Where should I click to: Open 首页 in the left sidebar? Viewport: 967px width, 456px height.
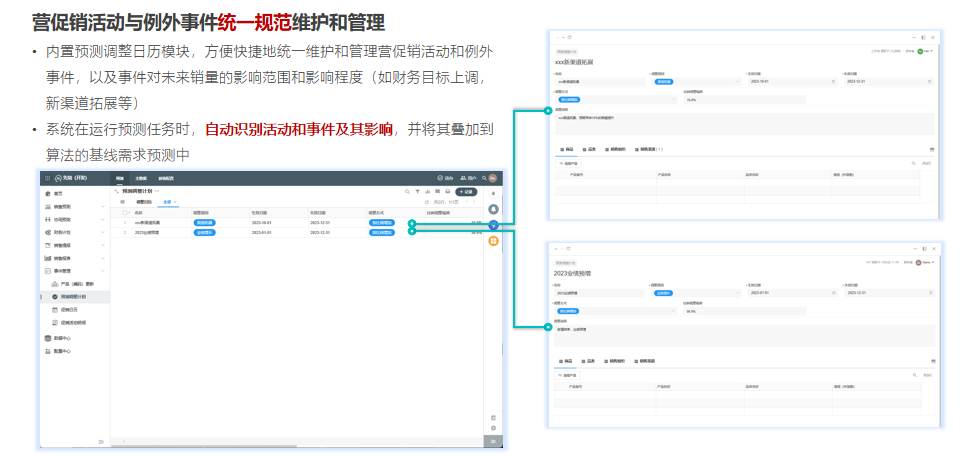[x=75, y=193]
